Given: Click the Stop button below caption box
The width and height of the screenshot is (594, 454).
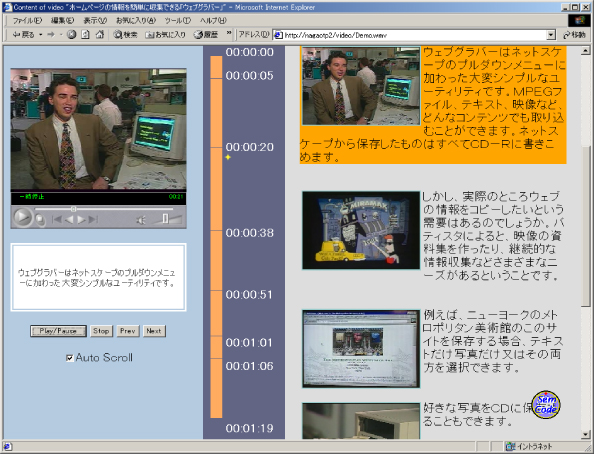Looking at the screenshot, I should pos(101,331).
